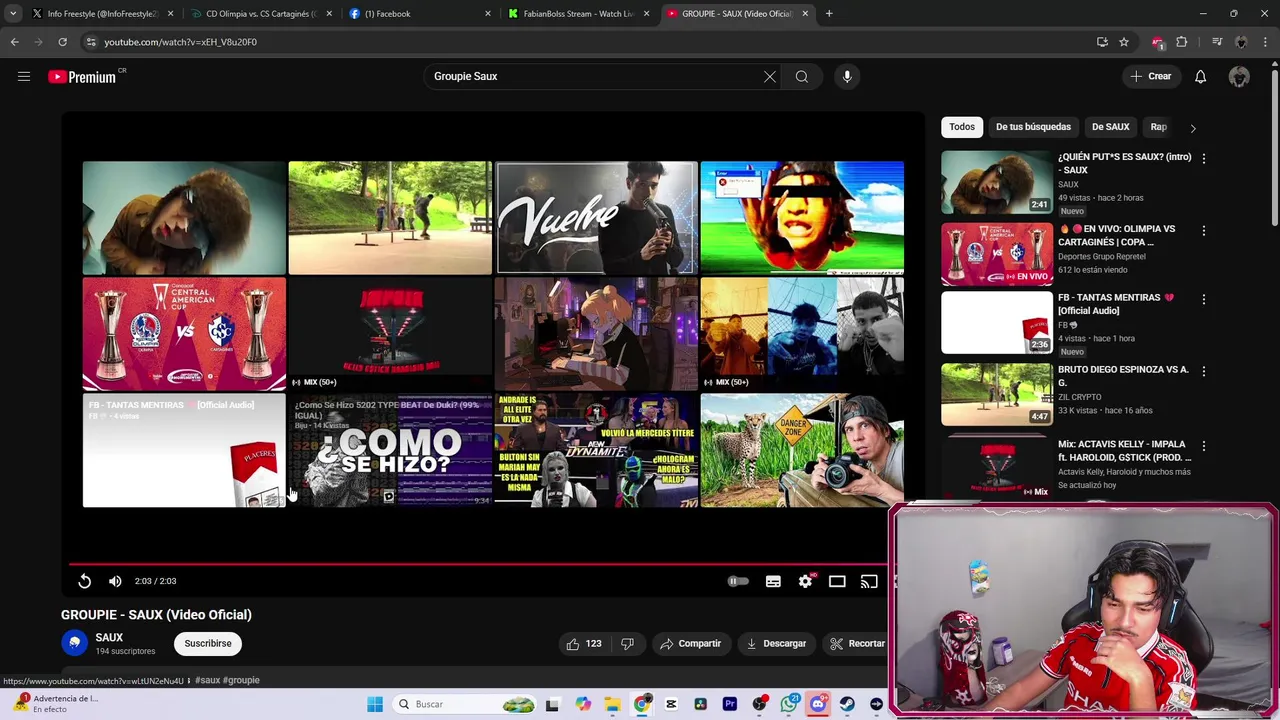Open sidebar thumbnail of ¿QUIÉN PUT*S ES SAUX?
This screenshot has height=720, width=1280.
(997, 182)
